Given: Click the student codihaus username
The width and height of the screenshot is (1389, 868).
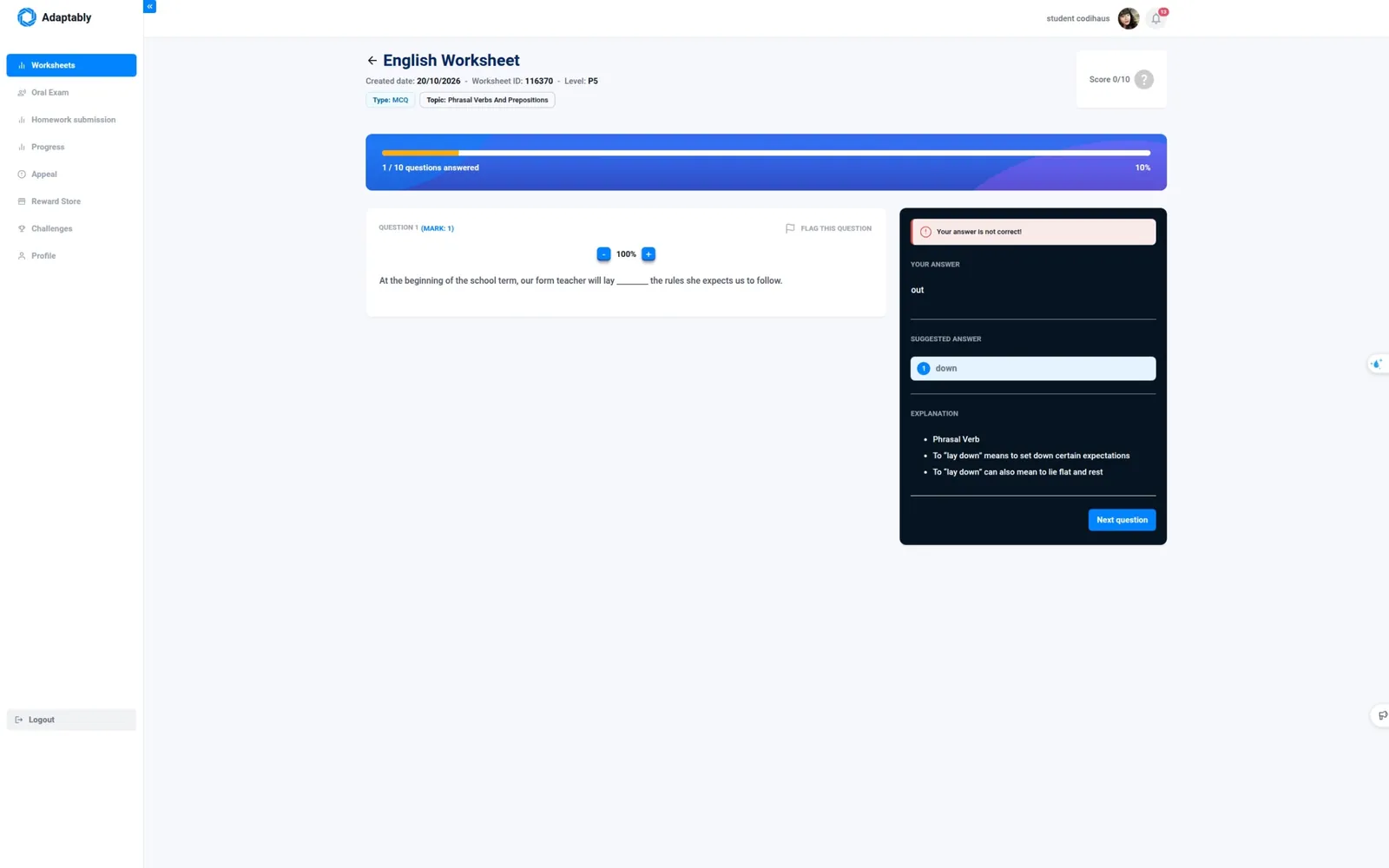Looking at the screenshot, I should tap(1077, 18).
